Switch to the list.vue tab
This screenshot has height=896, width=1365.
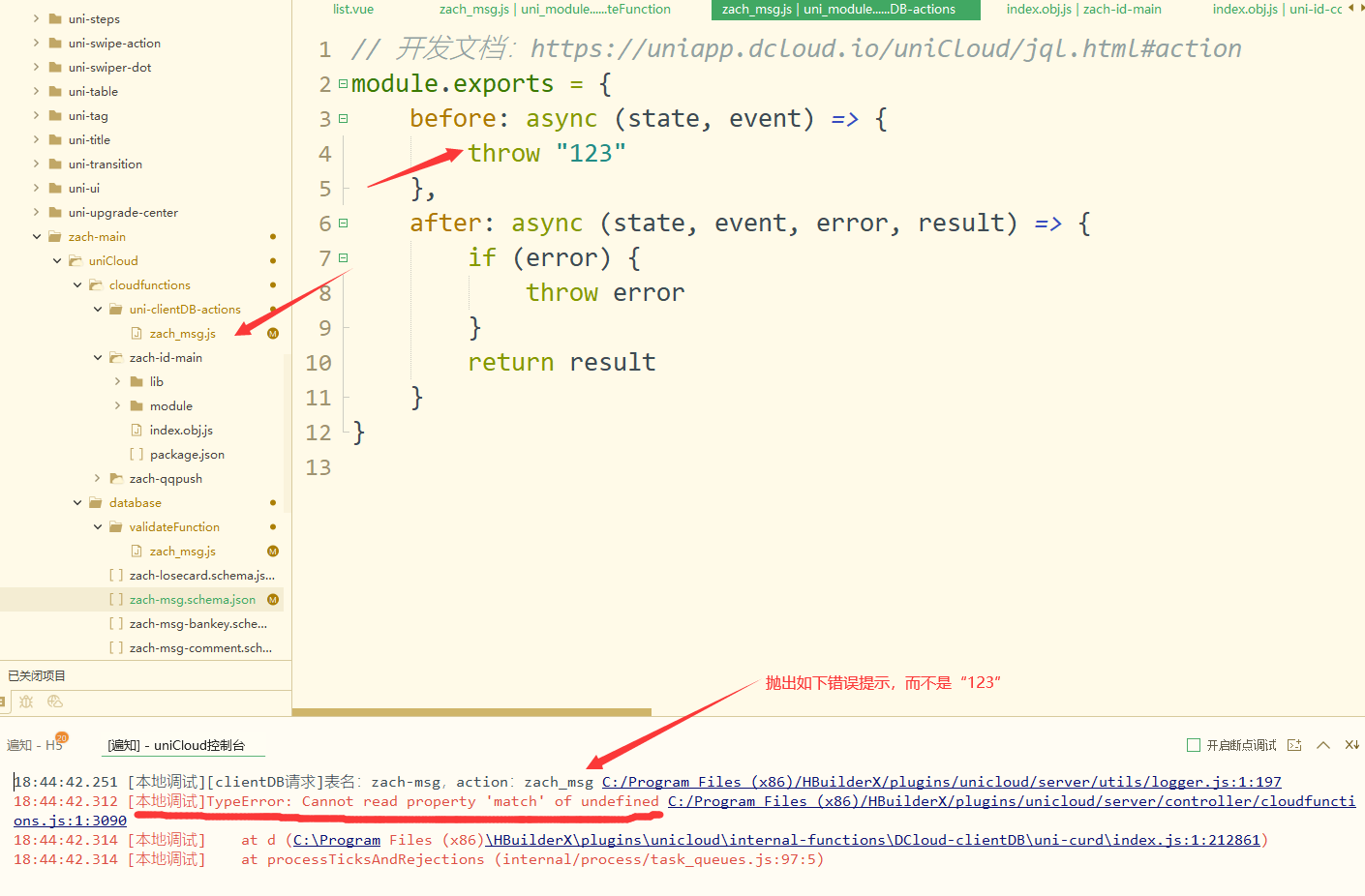(x=353, y=10)
